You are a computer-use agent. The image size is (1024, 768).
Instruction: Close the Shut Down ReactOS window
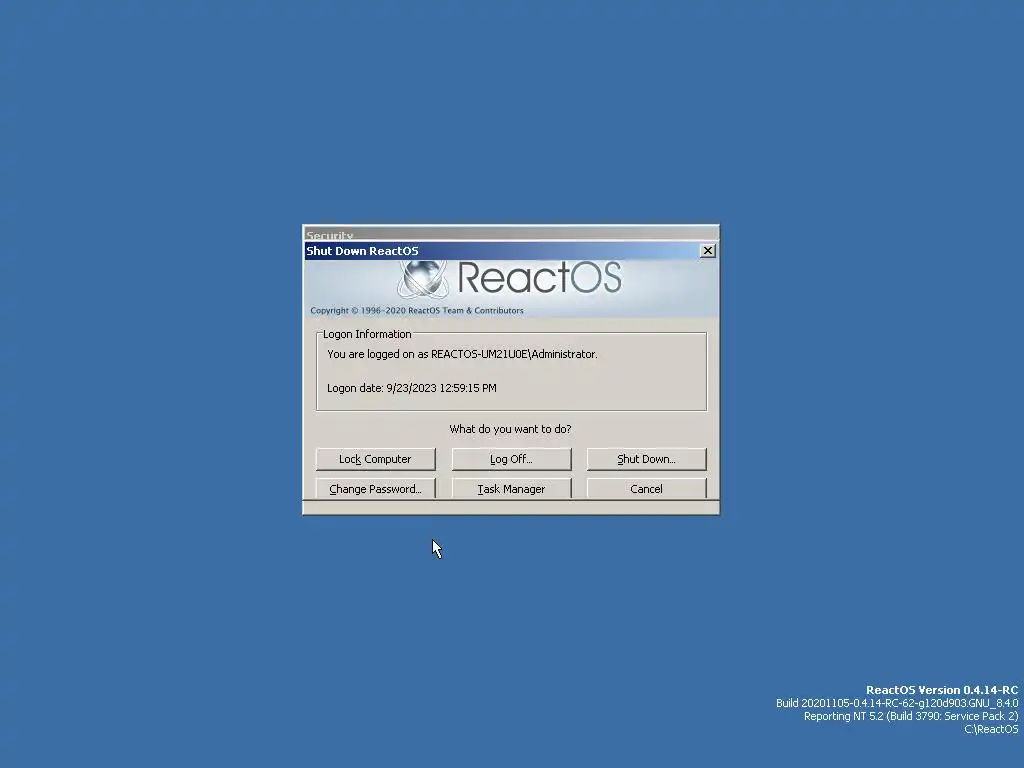coord(708,251)
